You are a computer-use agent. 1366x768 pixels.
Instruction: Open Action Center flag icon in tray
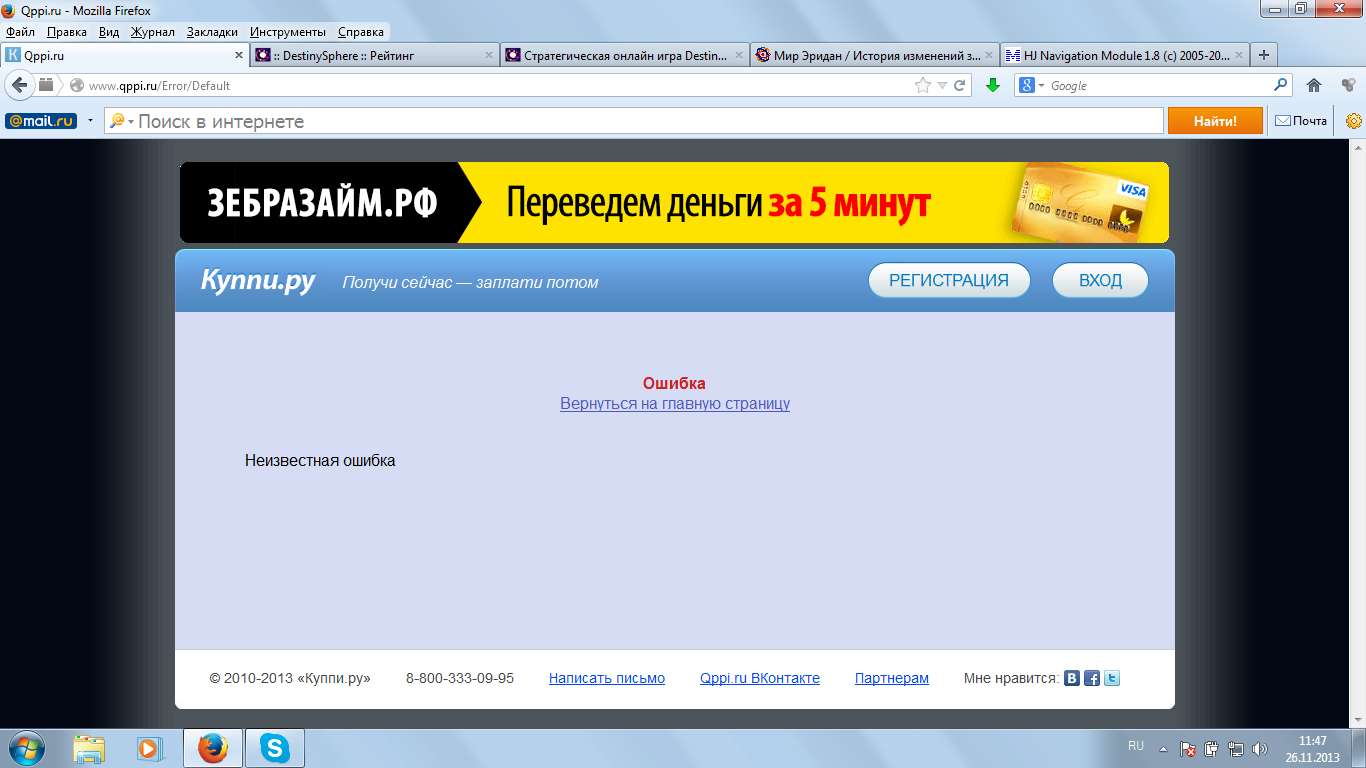[x=1188, y=747]
